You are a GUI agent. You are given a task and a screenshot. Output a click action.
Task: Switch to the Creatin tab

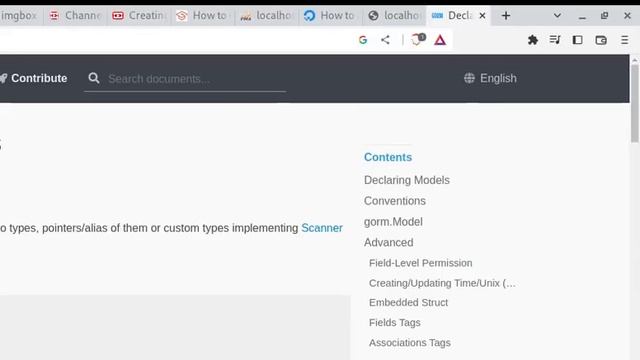point(139,16)
